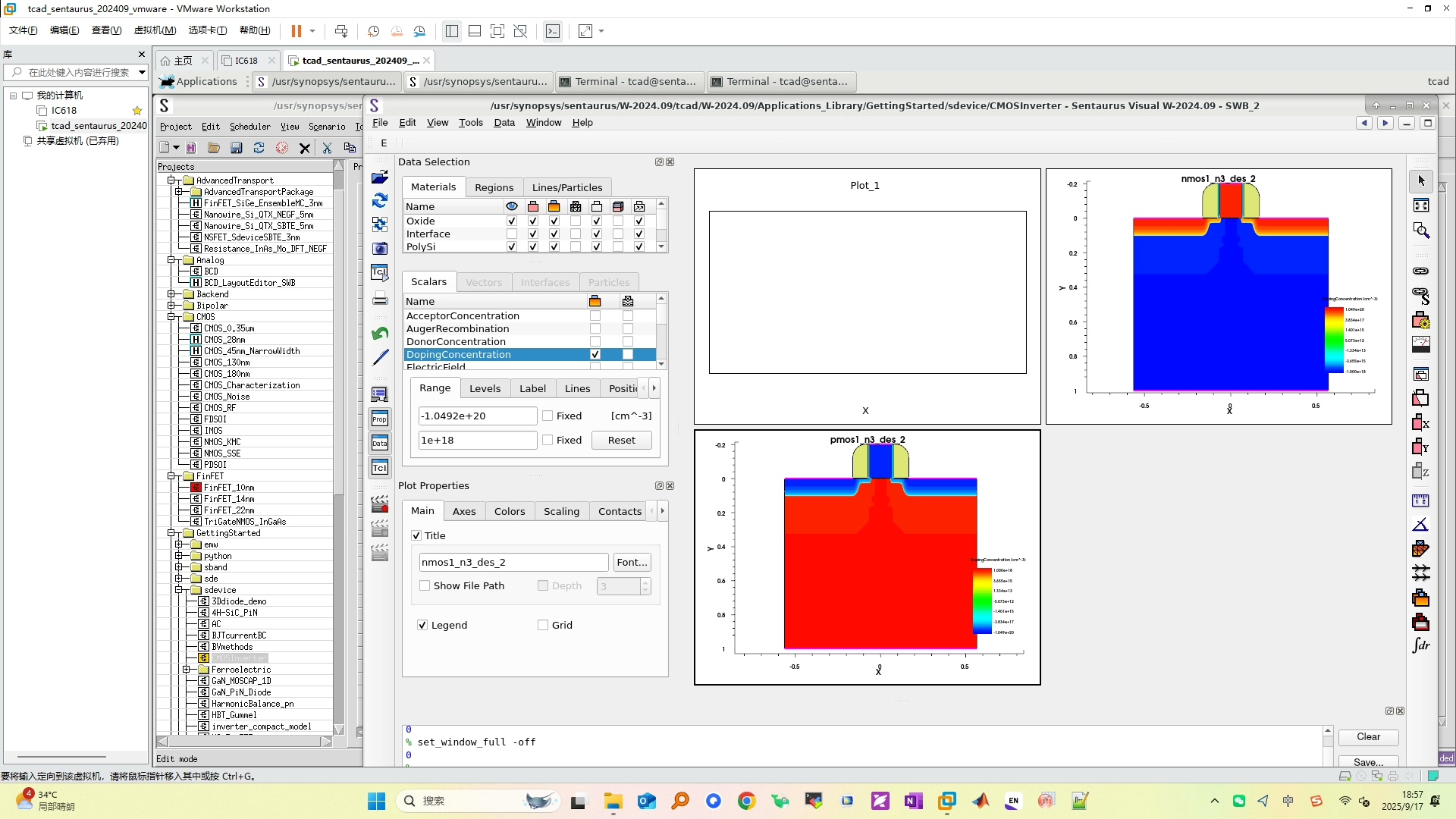Screen dimensions: 1456x819
Task: Enable Show File Path checkbox
Action: pos(425,586)
